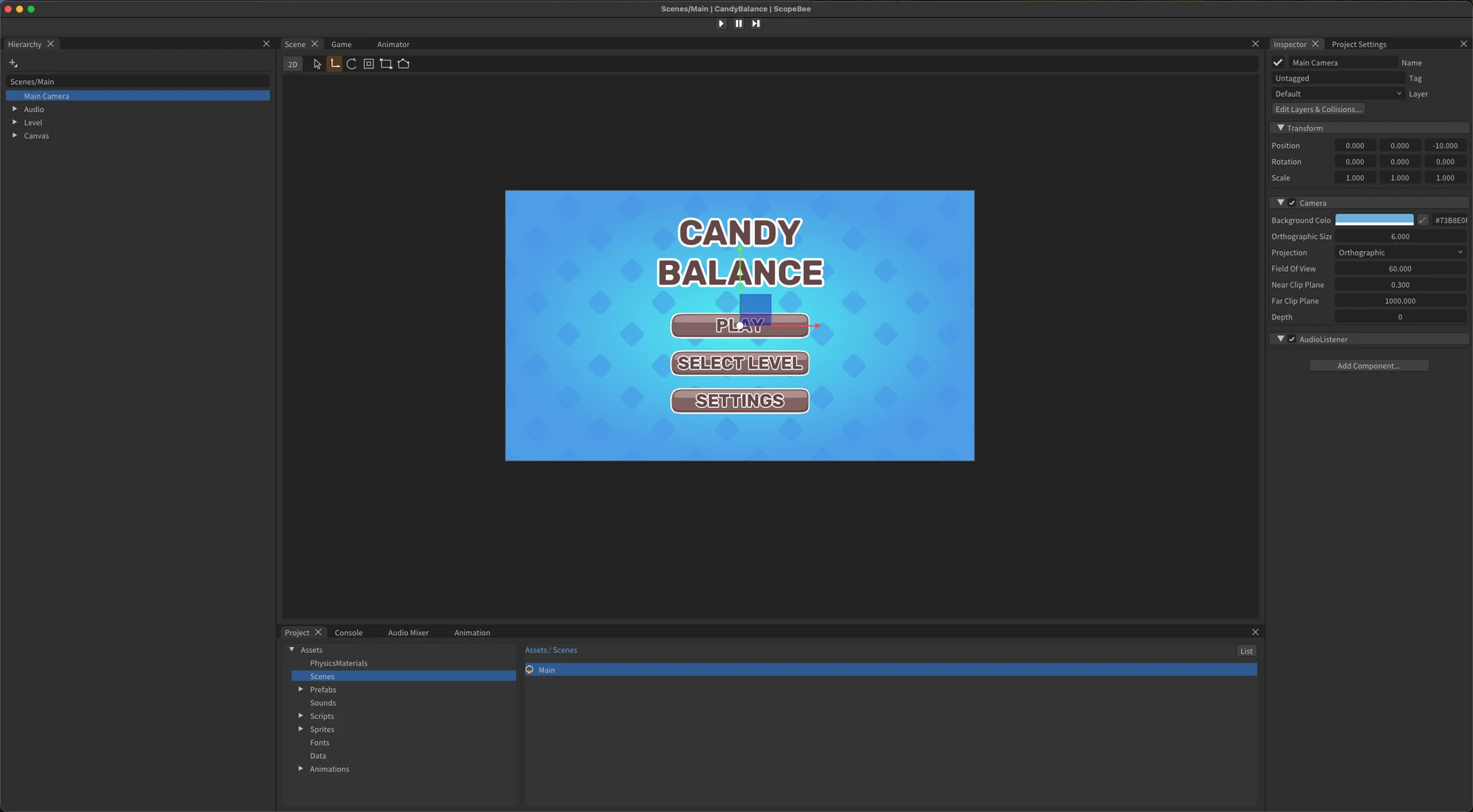Add a new object in the Hierarchy

(x=13, y=63)
